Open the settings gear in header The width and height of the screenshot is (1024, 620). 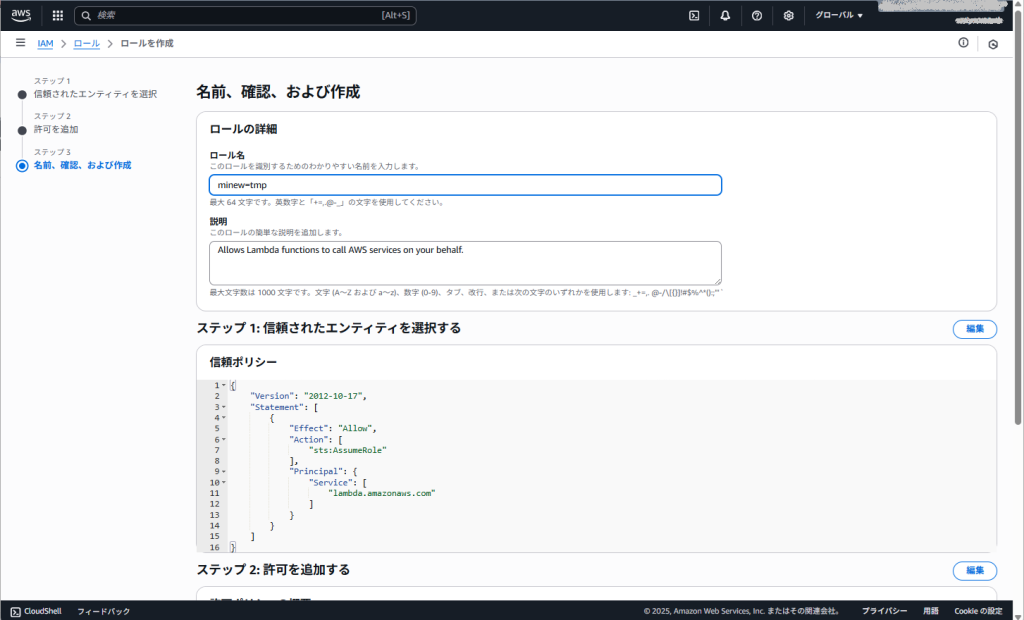pyautogui.click(x=788, y=16)
